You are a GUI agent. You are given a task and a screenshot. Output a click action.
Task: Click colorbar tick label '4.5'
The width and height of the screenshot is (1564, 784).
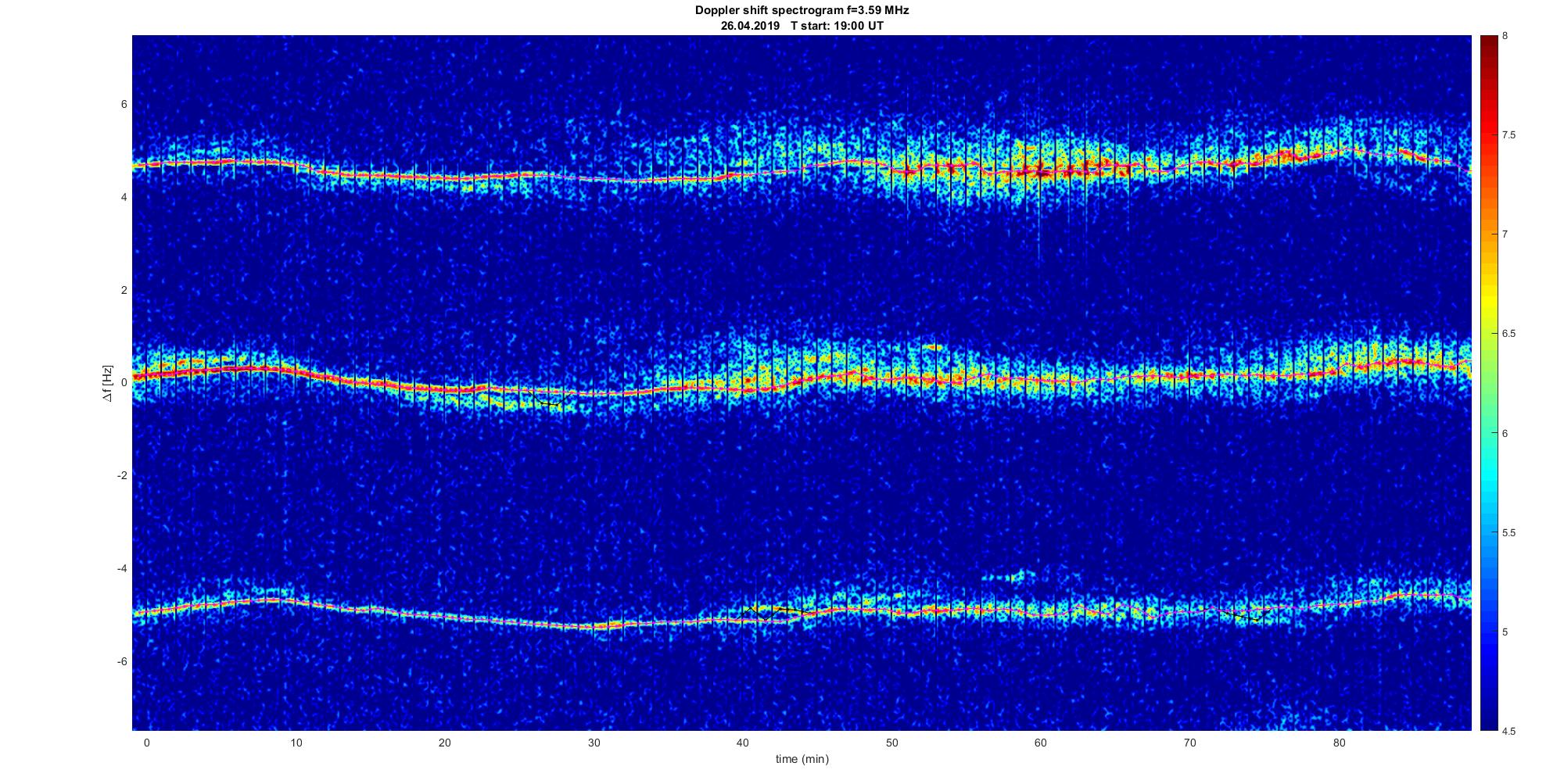pos(1508,731)
